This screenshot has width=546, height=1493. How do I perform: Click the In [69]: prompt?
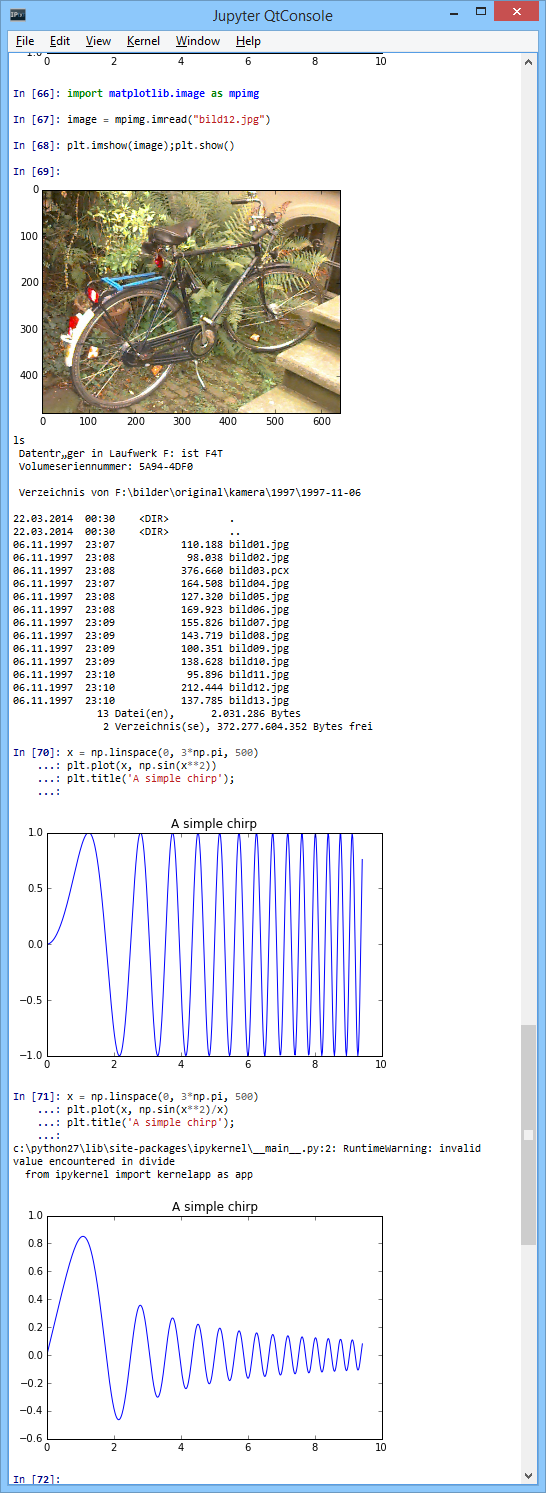pyautogui.click(x=37, y=171)
